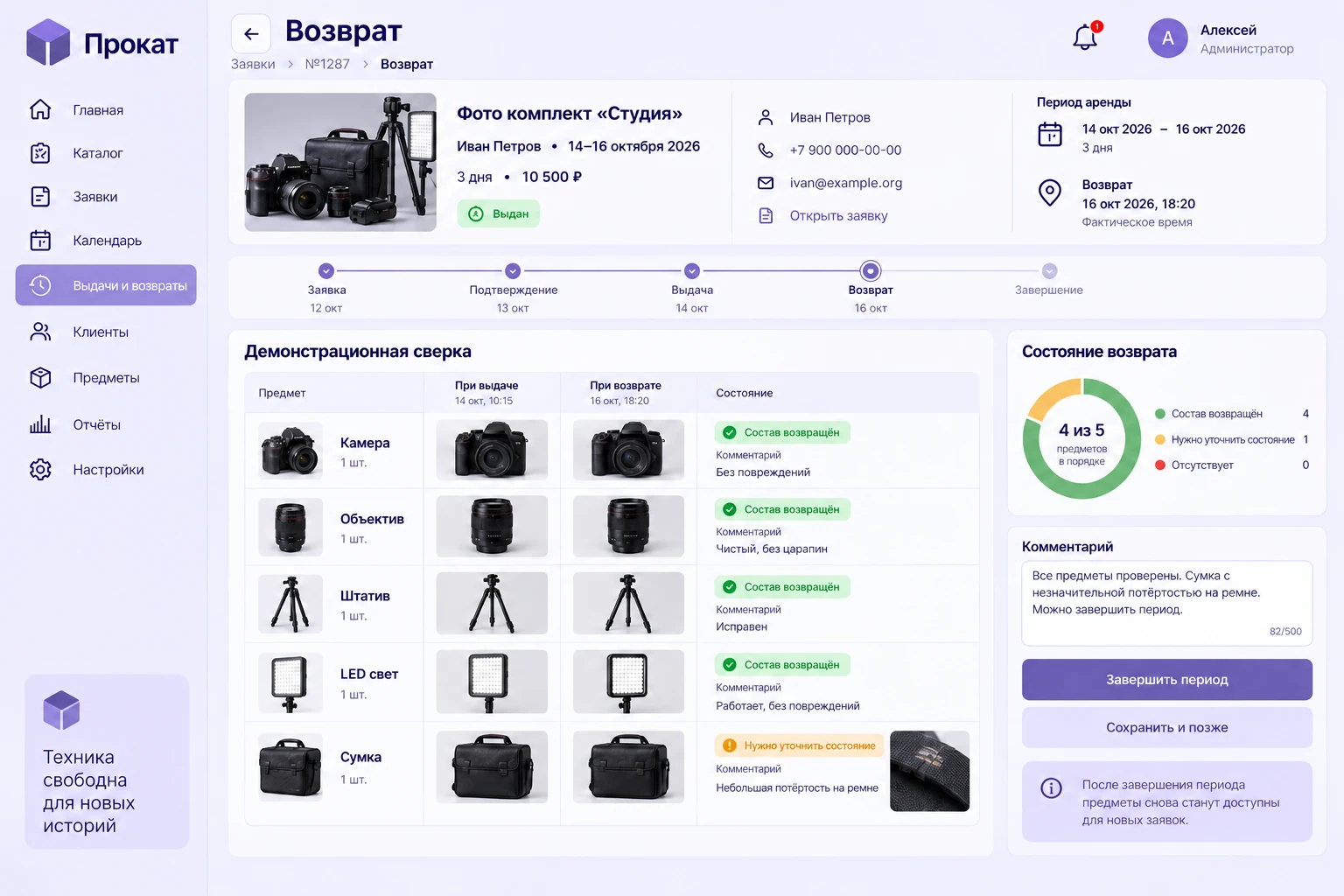Screen dimensions: 1344x896
Task: Click the back arrow button
Action: pyautogui.click(x=251, y=34)
